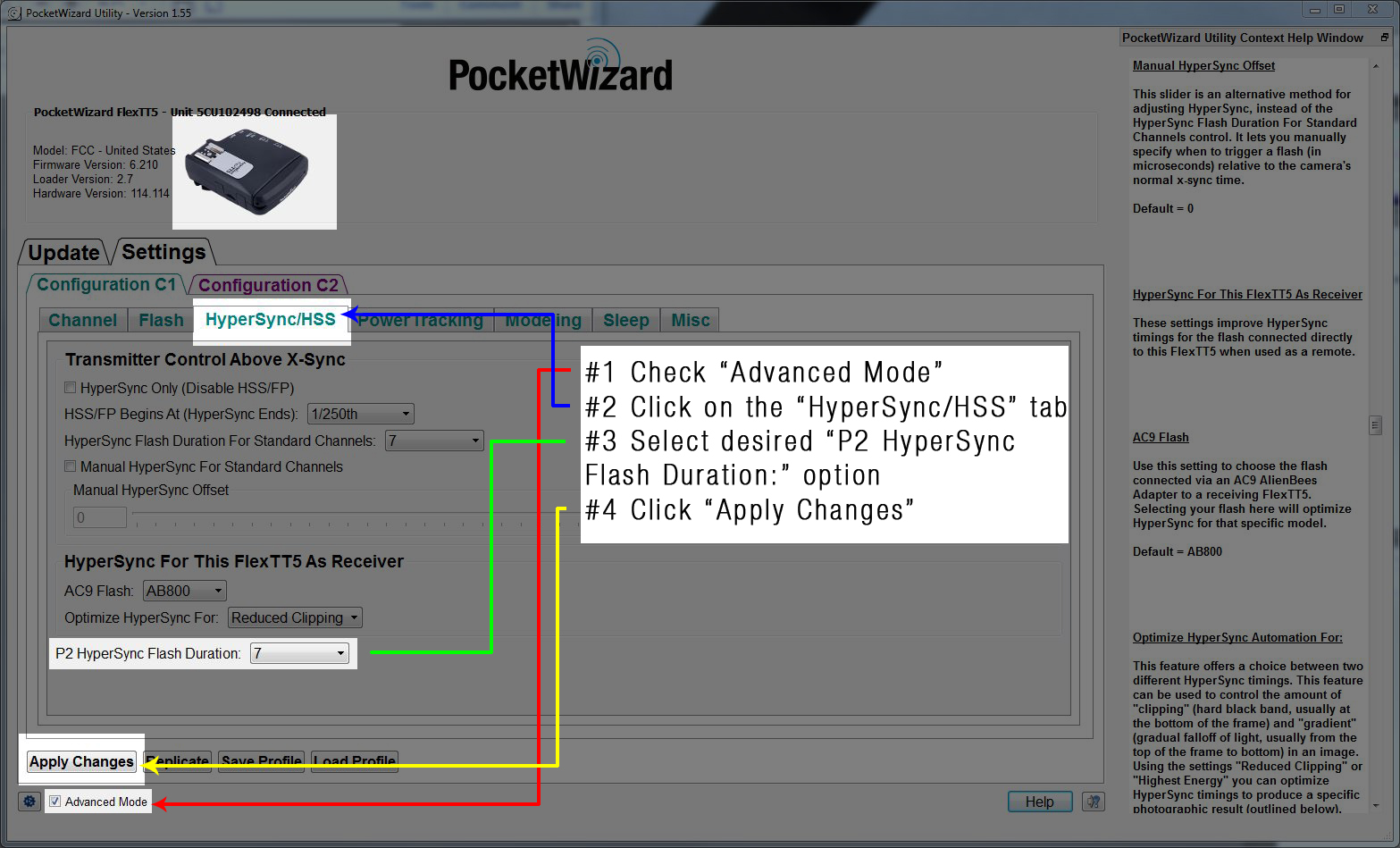Switch to the Configuration C2 tab

(x=268, y=285)
